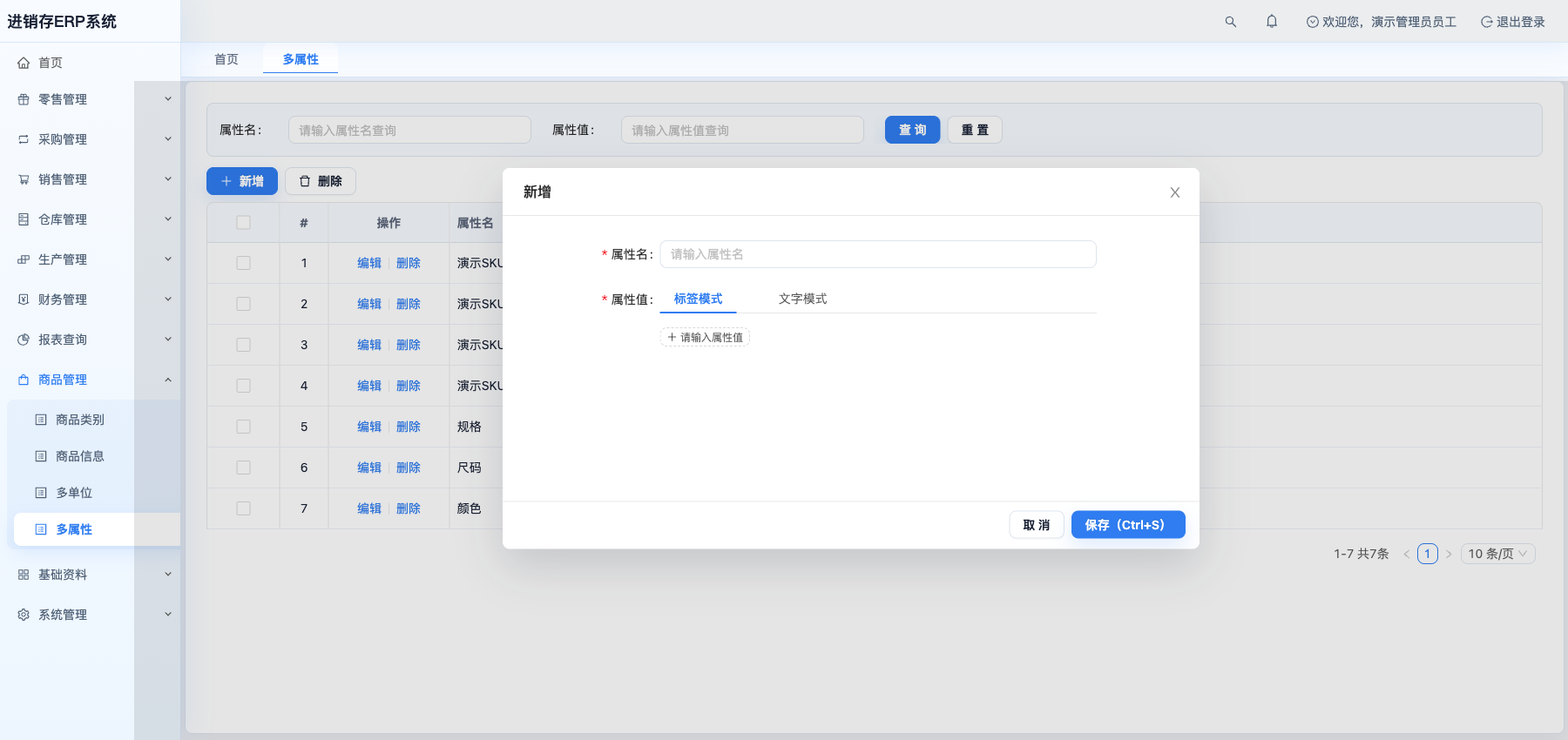Click the 财务管理 sidebar icon
The height and width of the screenshot is (740, 1568).
[x=24, y=299]
